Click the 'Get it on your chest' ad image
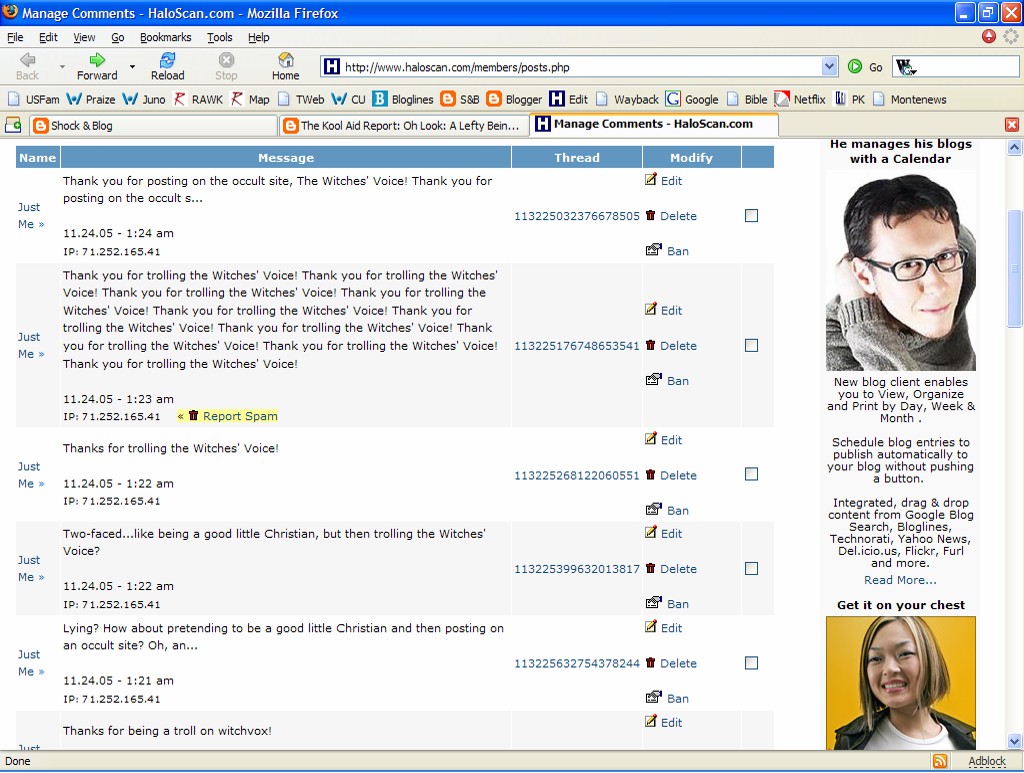 901,682
